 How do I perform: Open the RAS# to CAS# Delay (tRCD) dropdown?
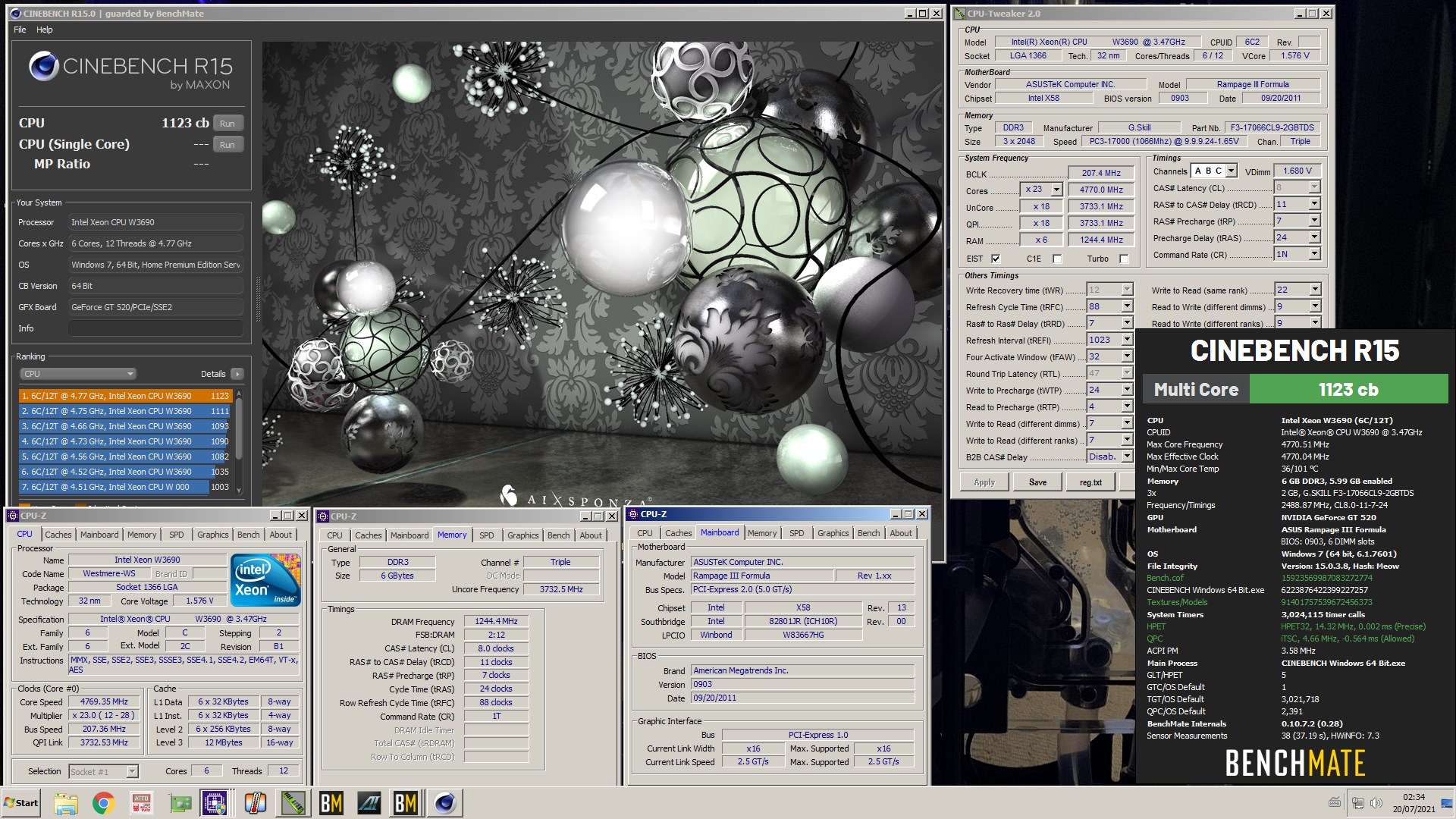1314,204
